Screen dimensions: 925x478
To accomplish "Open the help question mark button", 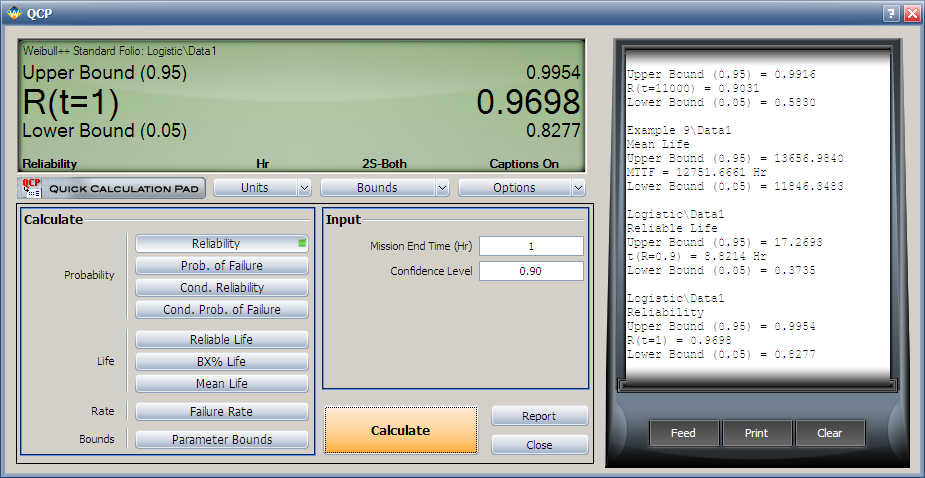I will (x=893, y=14).
